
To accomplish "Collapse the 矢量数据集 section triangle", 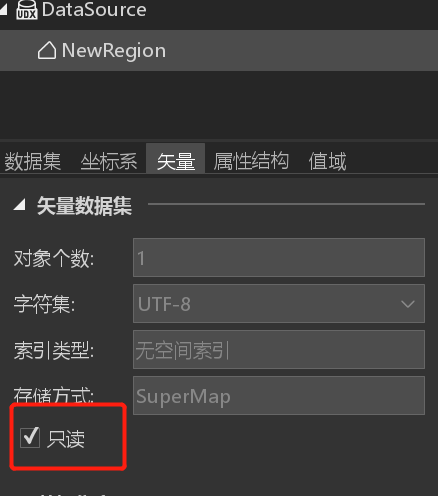I will click(20, 205).
